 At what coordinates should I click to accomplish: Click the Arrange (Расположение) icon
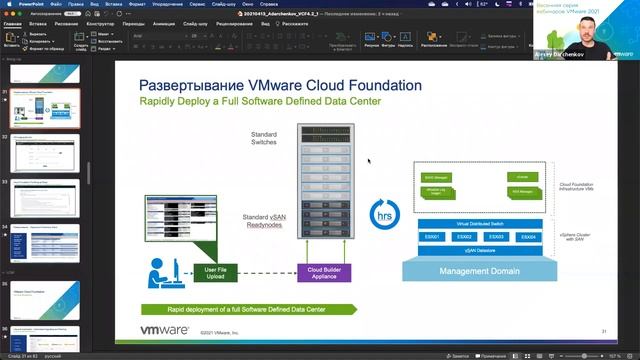coord(431,37)
